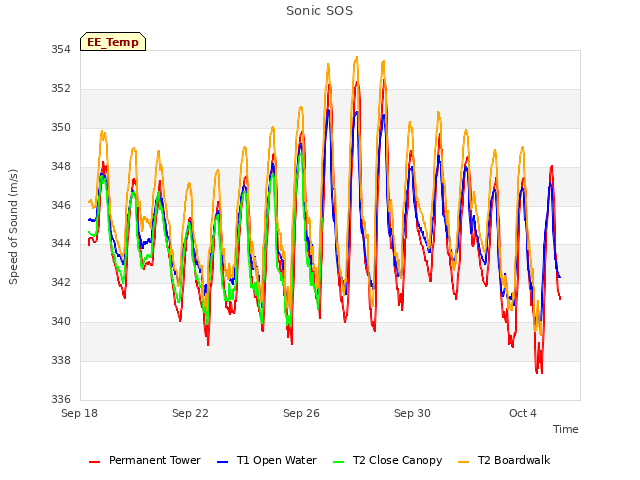640x480 pixels.
Task: Click the 342 y-axis tick label
Action: 61,282
